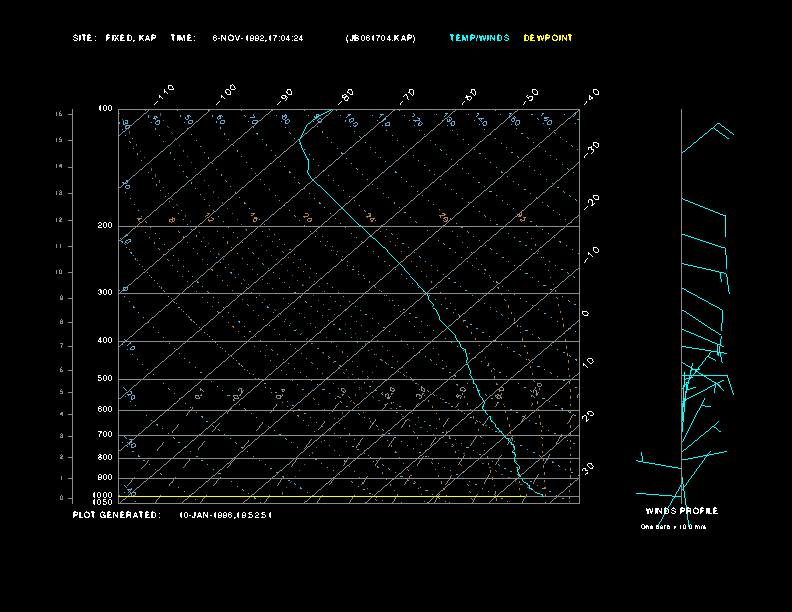The image size is (792, 612).
Task: Click the -40 temperature label at top-right corner
Action: tap(590, 95)
